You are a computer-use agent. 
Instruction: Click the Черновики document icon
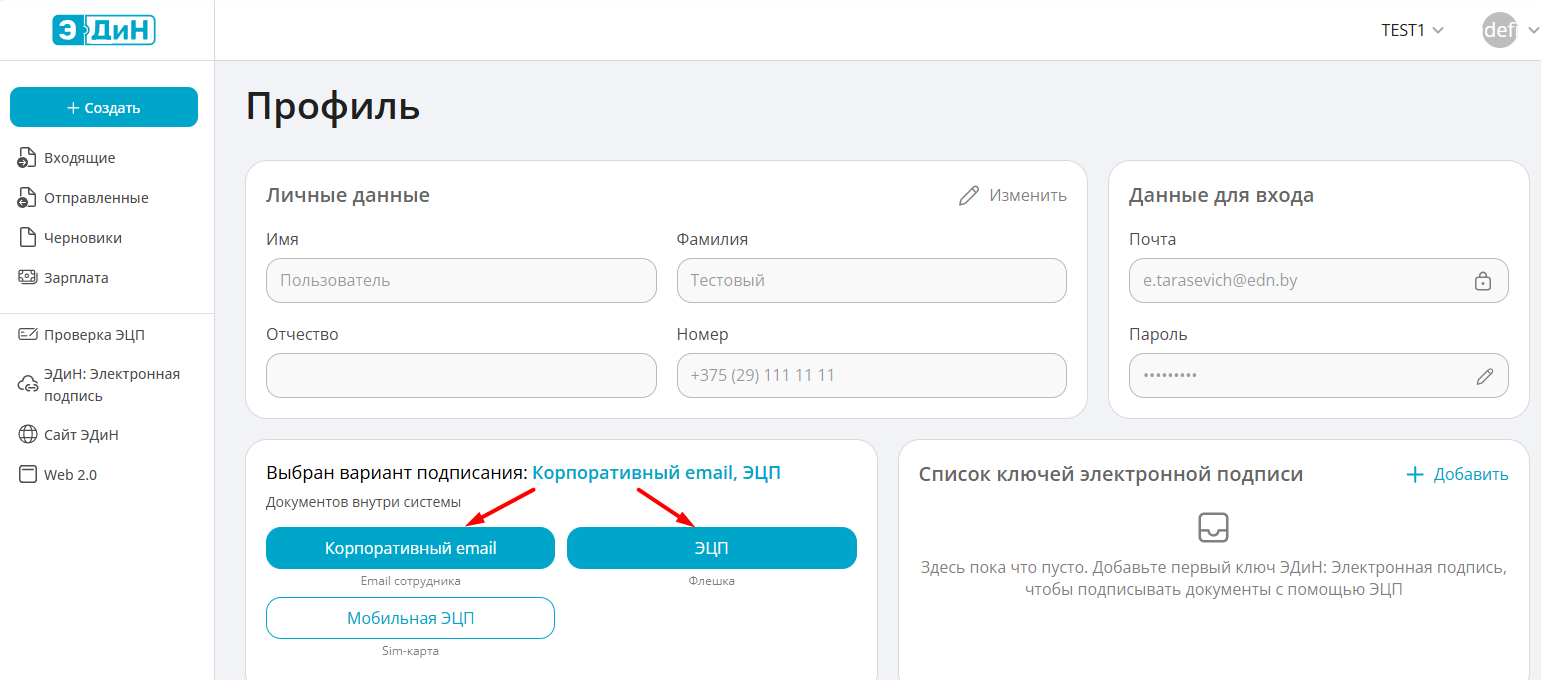[28, 238]
